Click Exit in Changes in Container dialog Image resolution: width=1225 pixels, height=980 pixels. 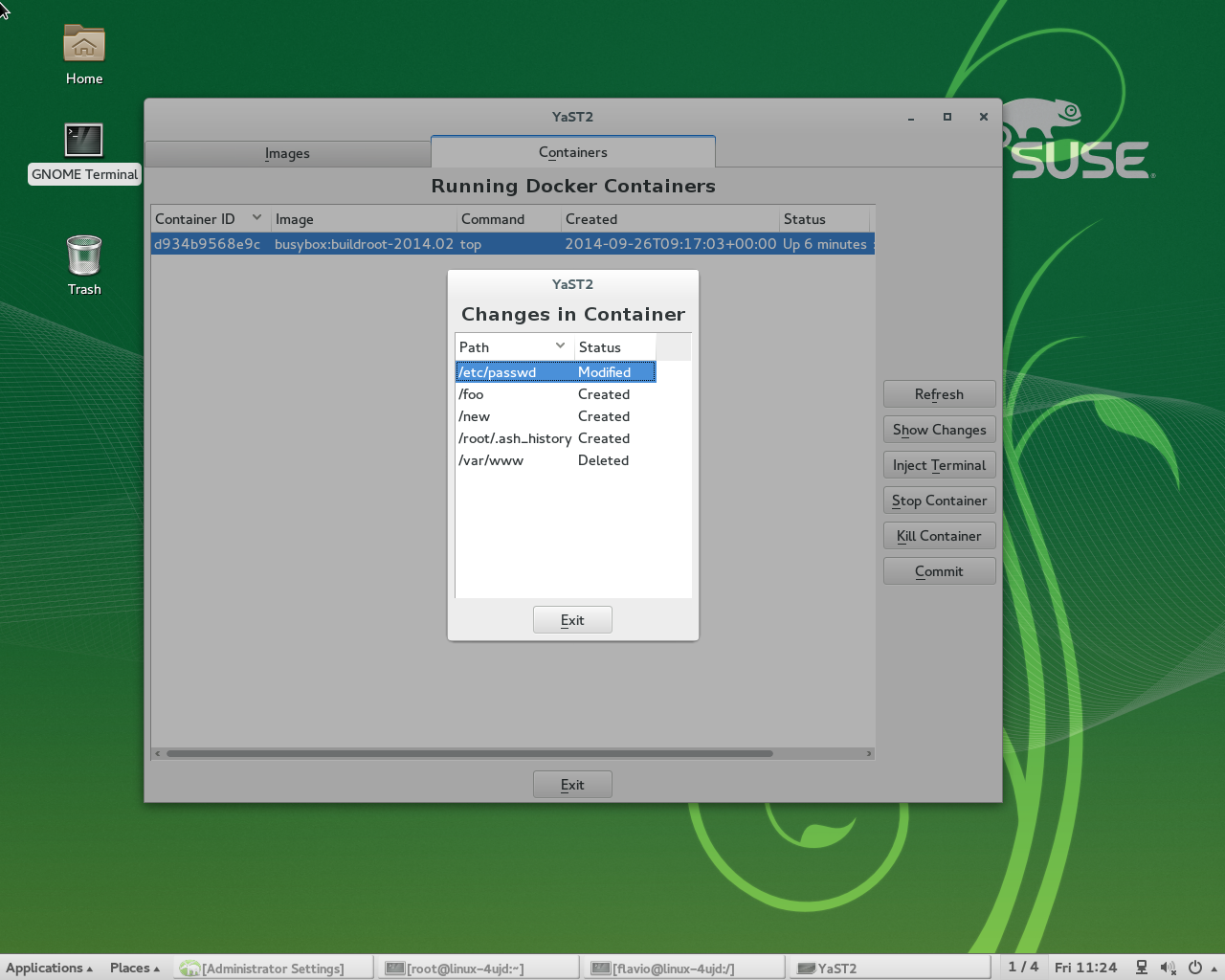pos(572,620)
